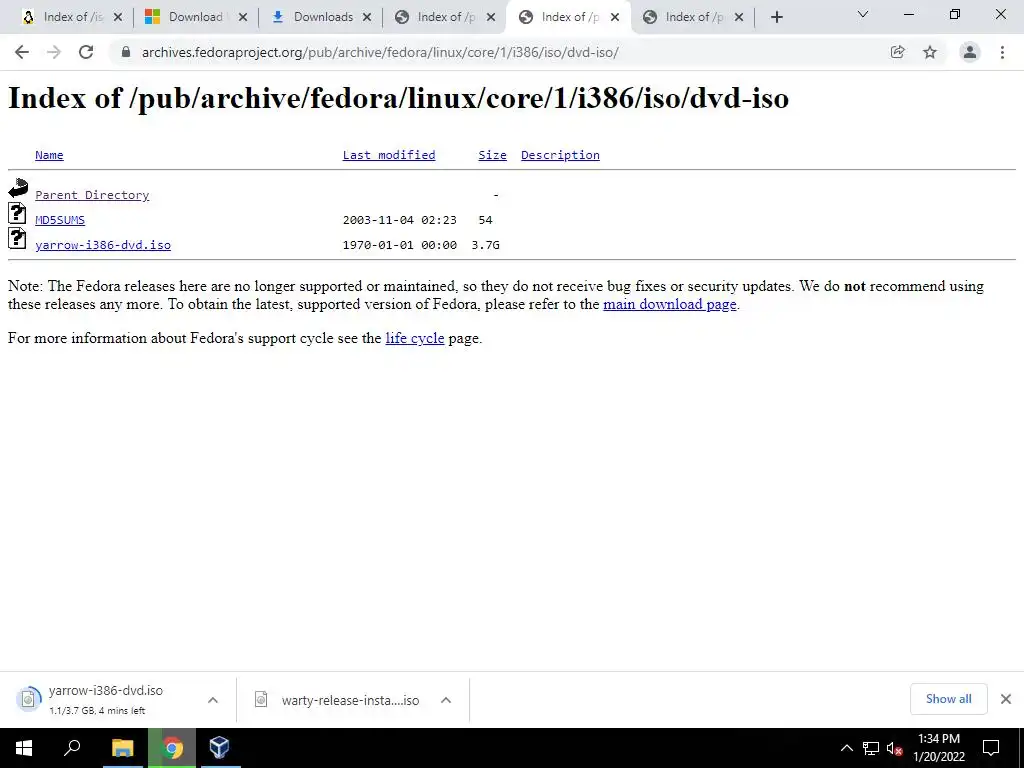Close the active Index of tab

point(615,18)
